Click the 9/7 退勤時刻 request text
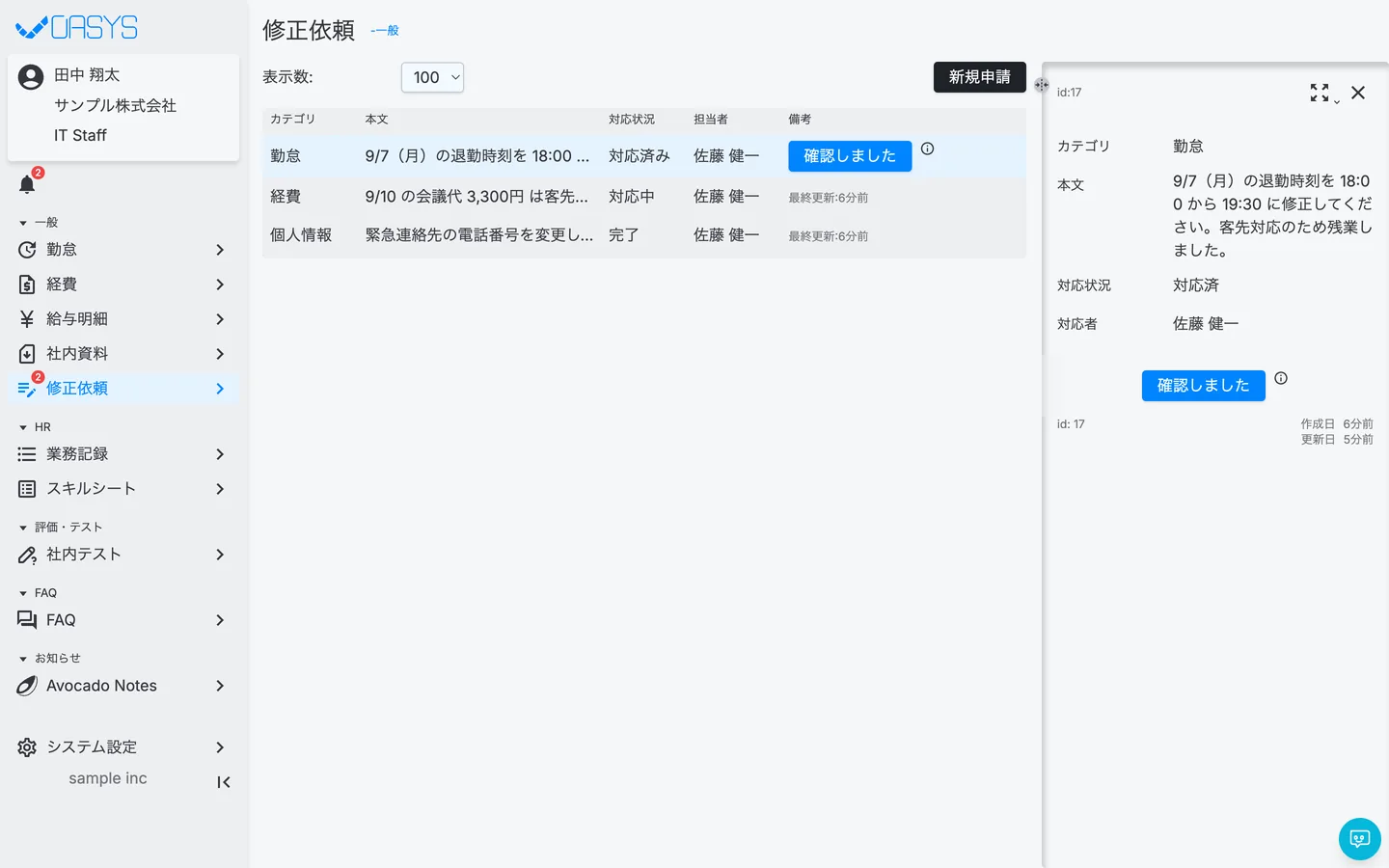This screenshot has width=1389, height=868. tap(477, 156)
